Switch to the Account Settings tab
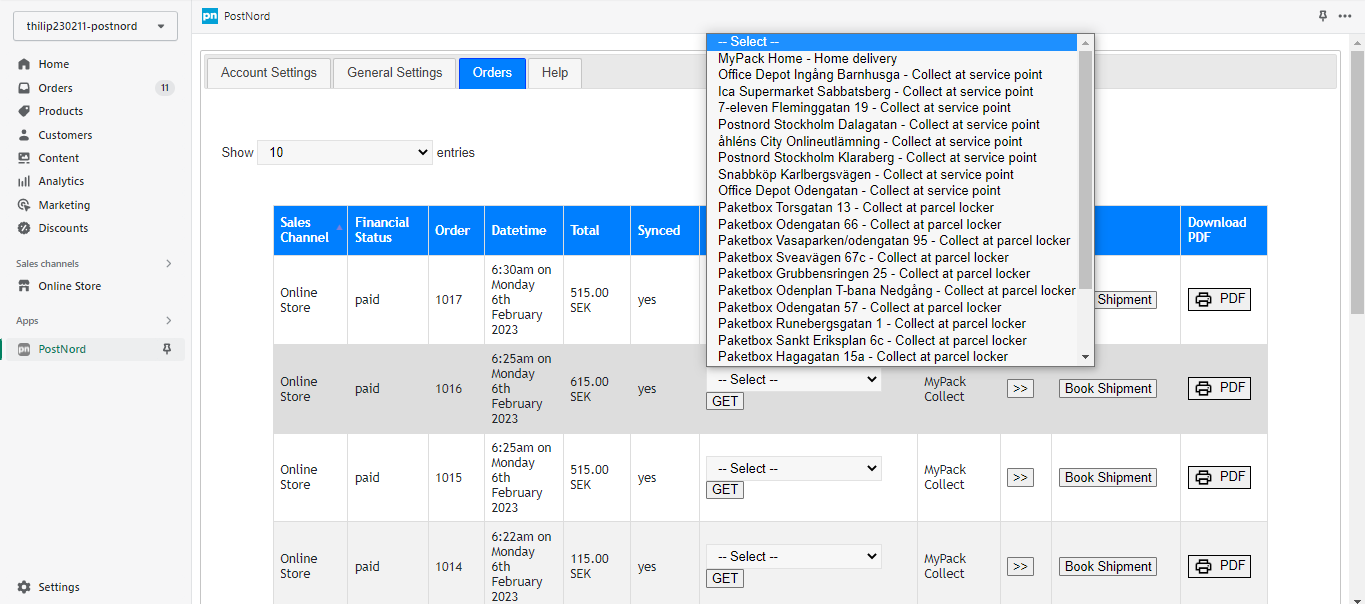Screen dimensions: 1365x604 click(x=269, y=73)
